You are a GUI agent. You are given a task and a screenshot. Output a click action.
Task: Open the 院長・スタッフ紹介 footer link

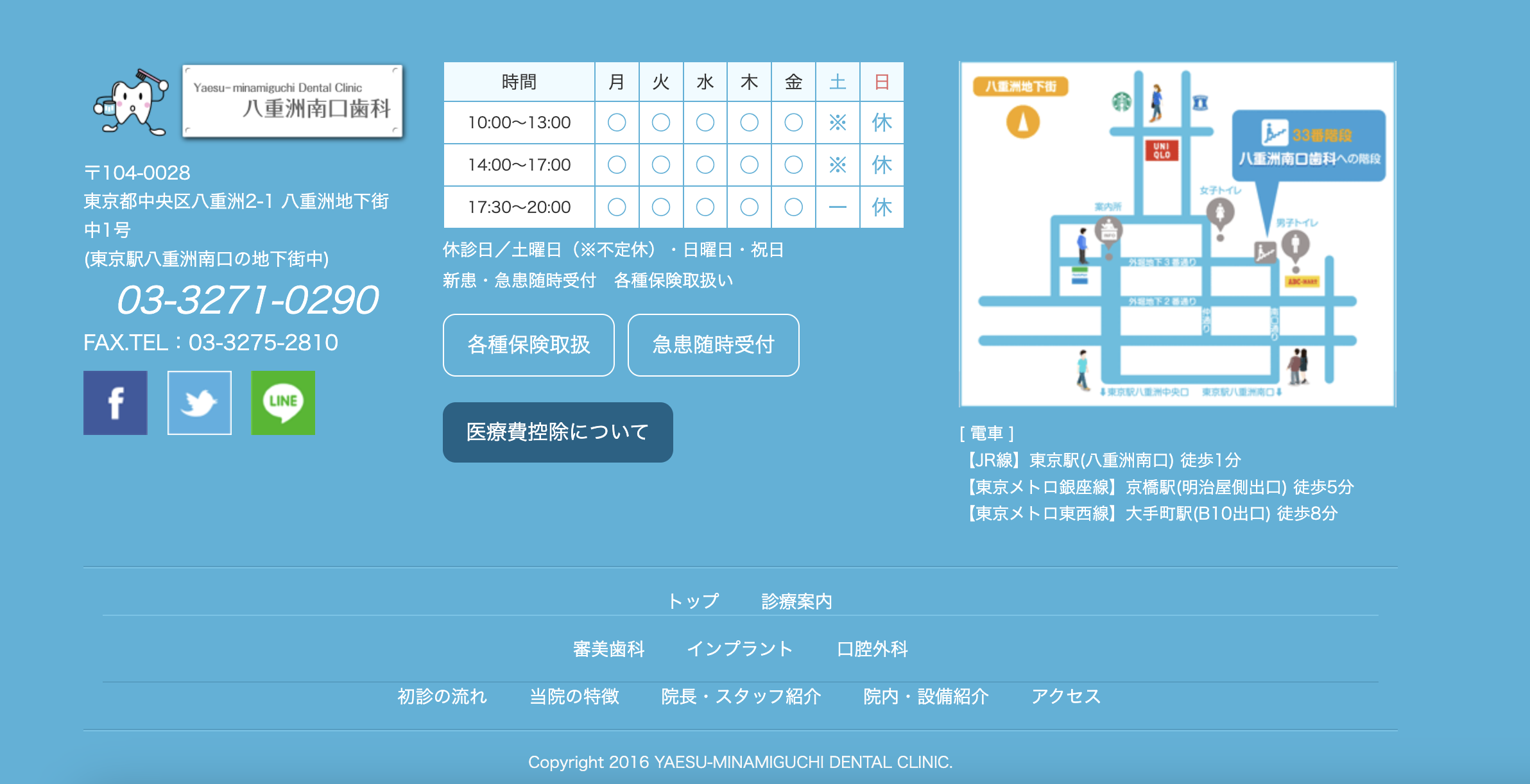coord(741,696)
